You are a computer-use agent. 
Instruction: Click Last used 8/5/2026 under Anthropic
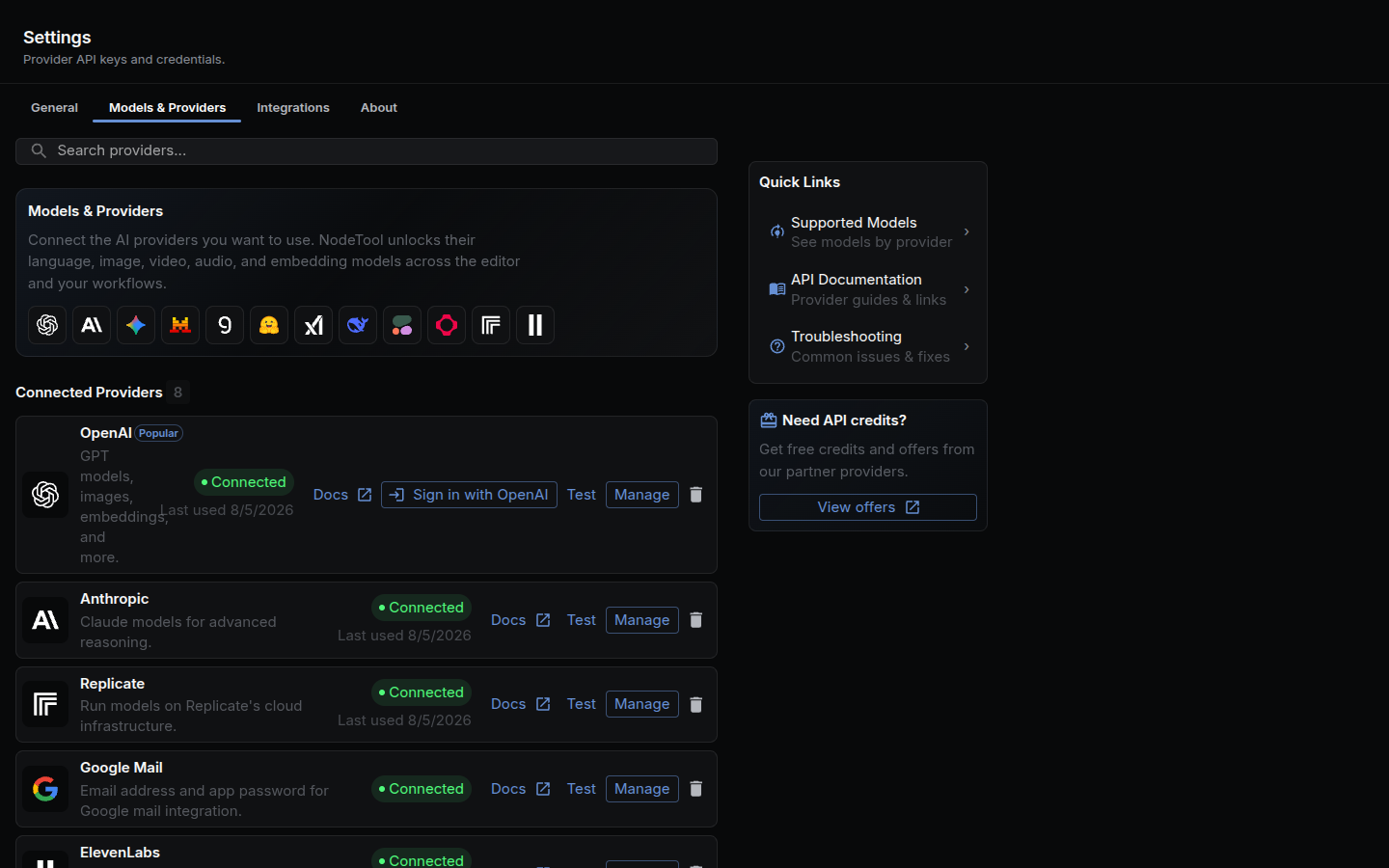coord(404,636)
